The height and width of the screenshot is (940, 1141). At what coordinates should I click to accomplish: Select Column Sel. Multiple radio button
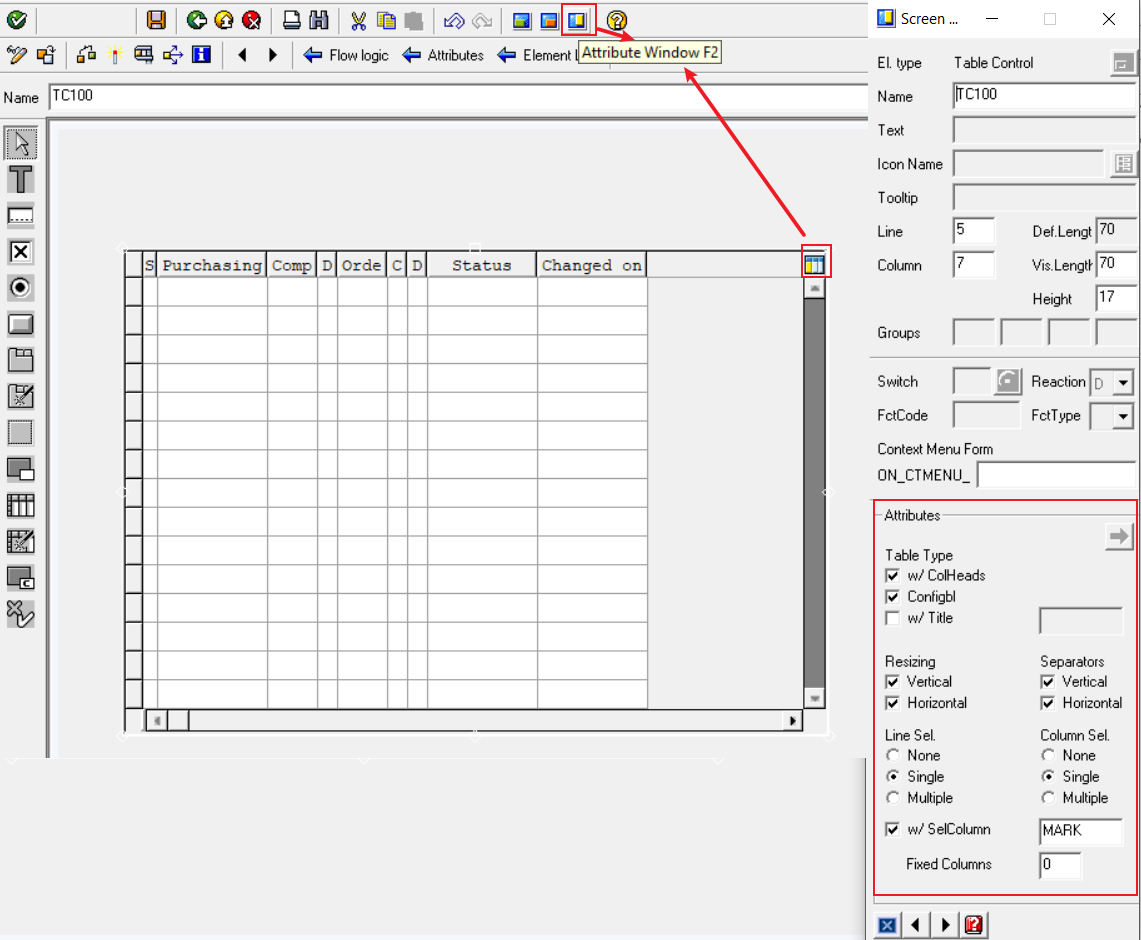pyautogui.click(x=1048, y=797)
